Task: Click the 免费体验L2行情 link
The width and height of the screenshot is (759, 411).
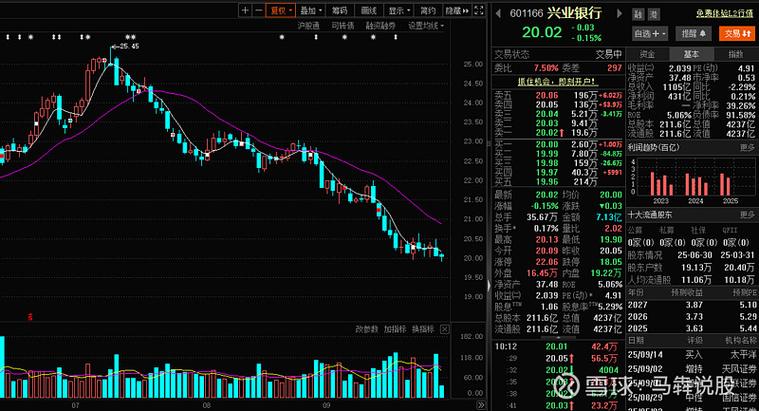Action: tap(710, 13)
